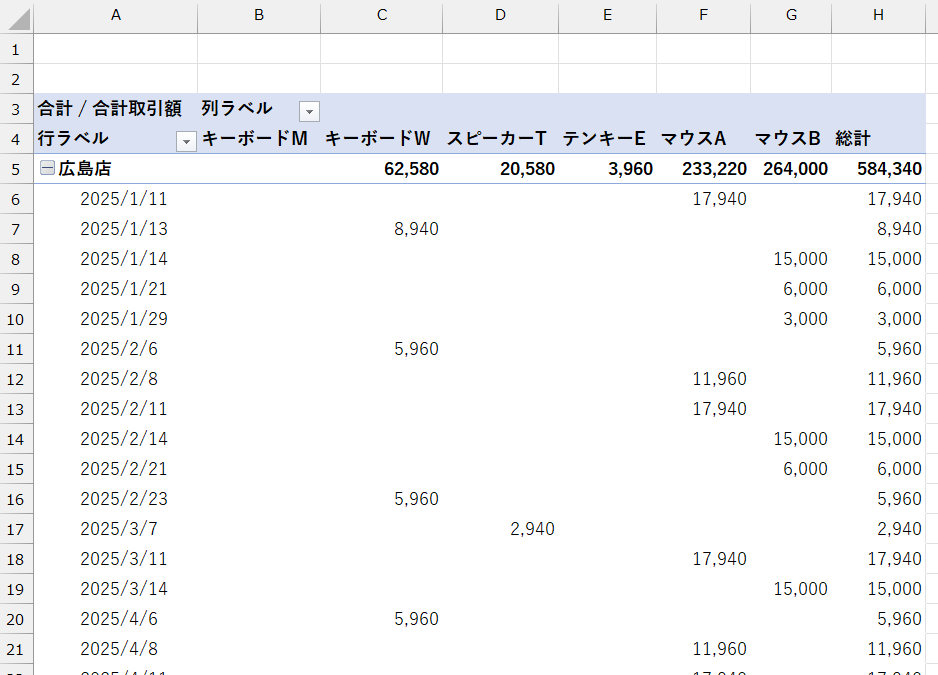
Task: Click the 合計 / 合計取引額 cell
Action: click(110, 109)
